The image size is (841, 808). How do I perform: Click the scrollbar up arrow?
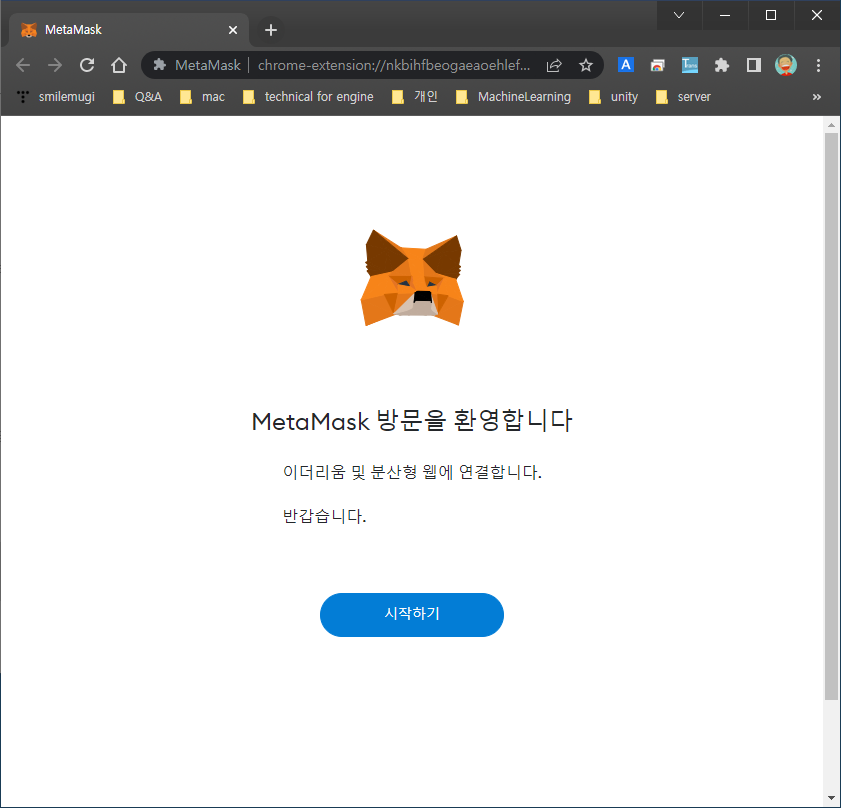(x=831, y=125)
